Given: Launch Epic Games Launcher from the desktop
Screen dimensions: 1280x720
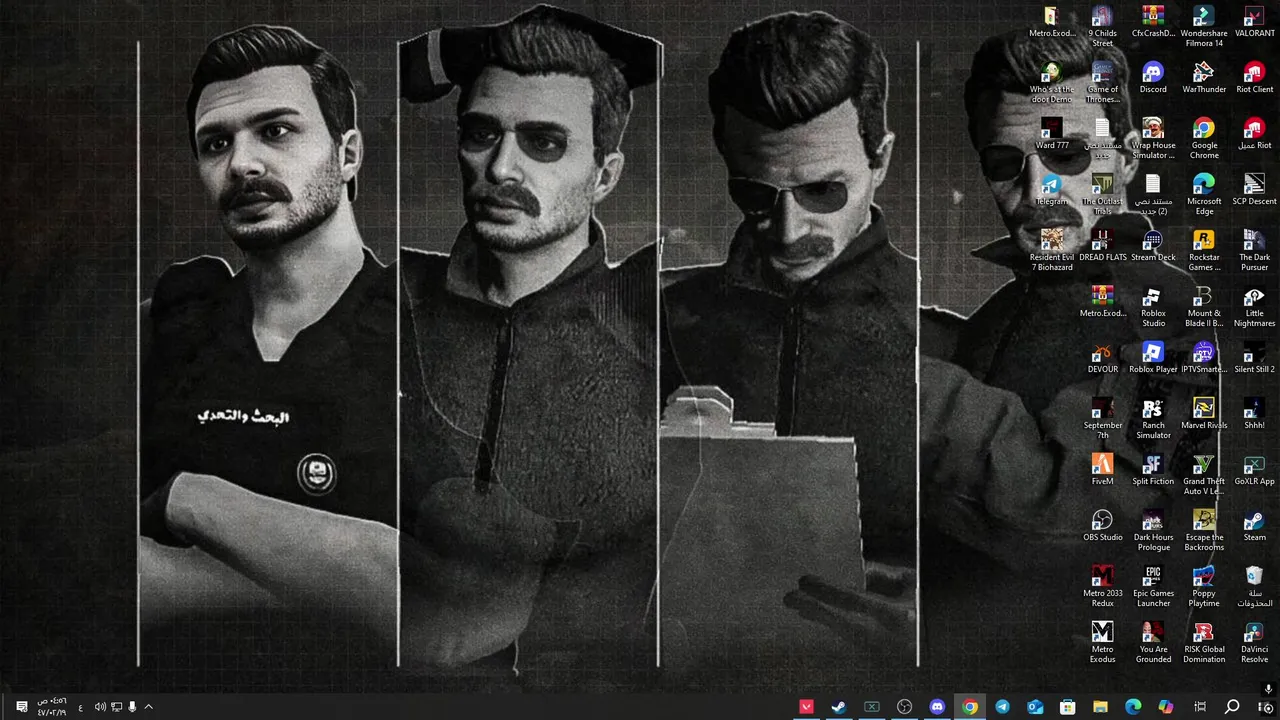Looking at the screenshot, I should point(1153,587).
